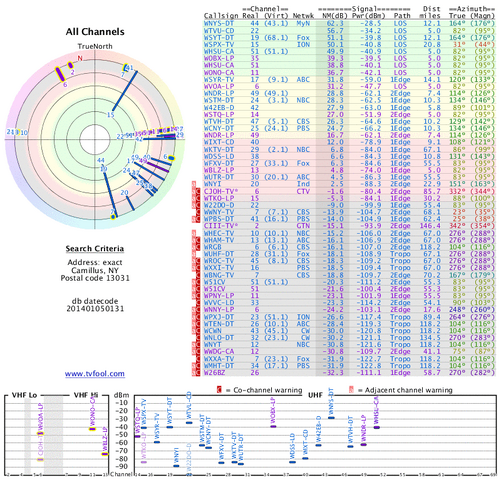Click the Search Criteria heading
This screenshot has width=501, height=480.
95,249
